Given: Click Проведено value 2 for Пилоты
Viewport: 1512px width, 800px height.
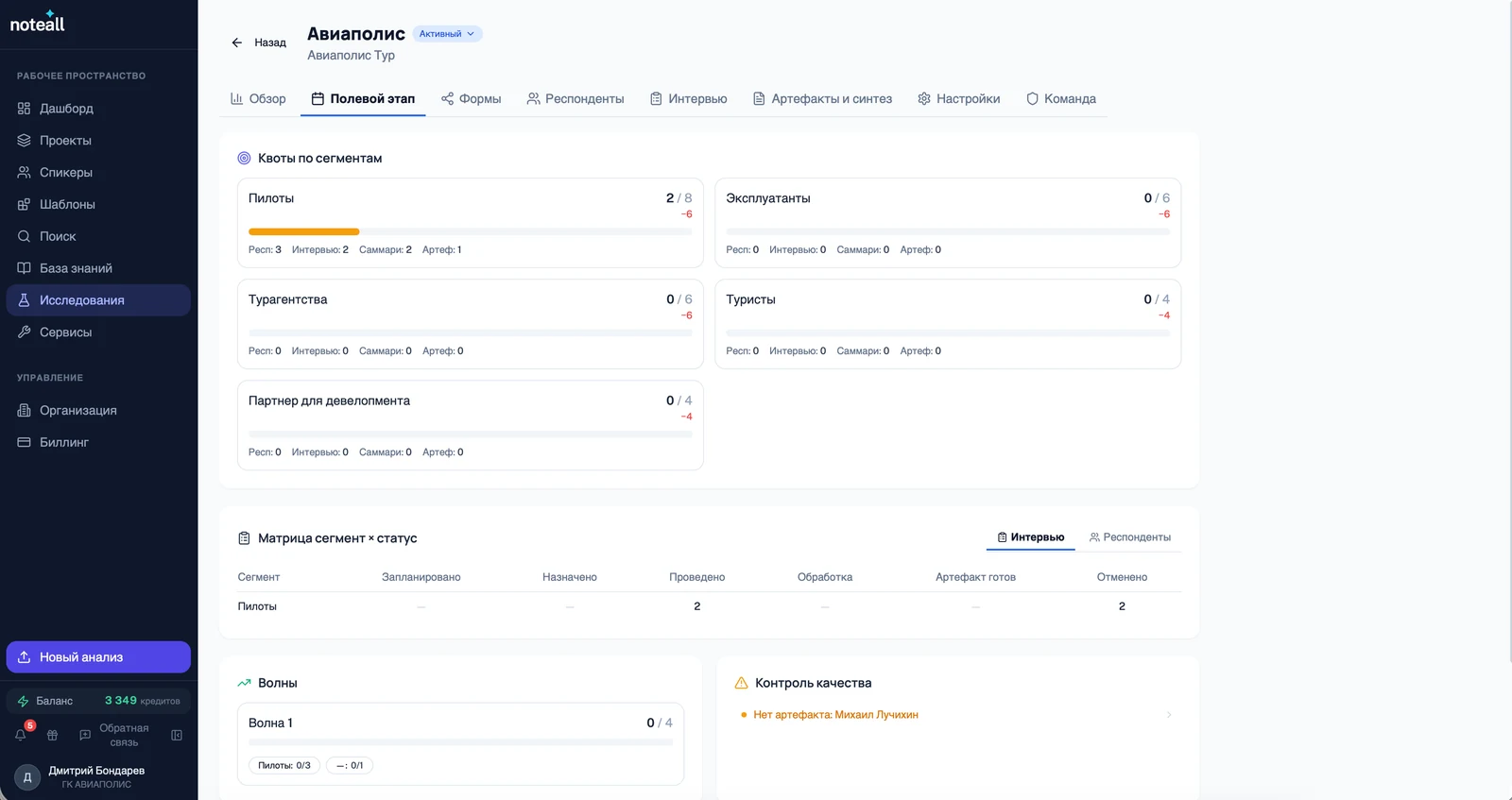Looking at the screenshot, I should click(697, 606).
